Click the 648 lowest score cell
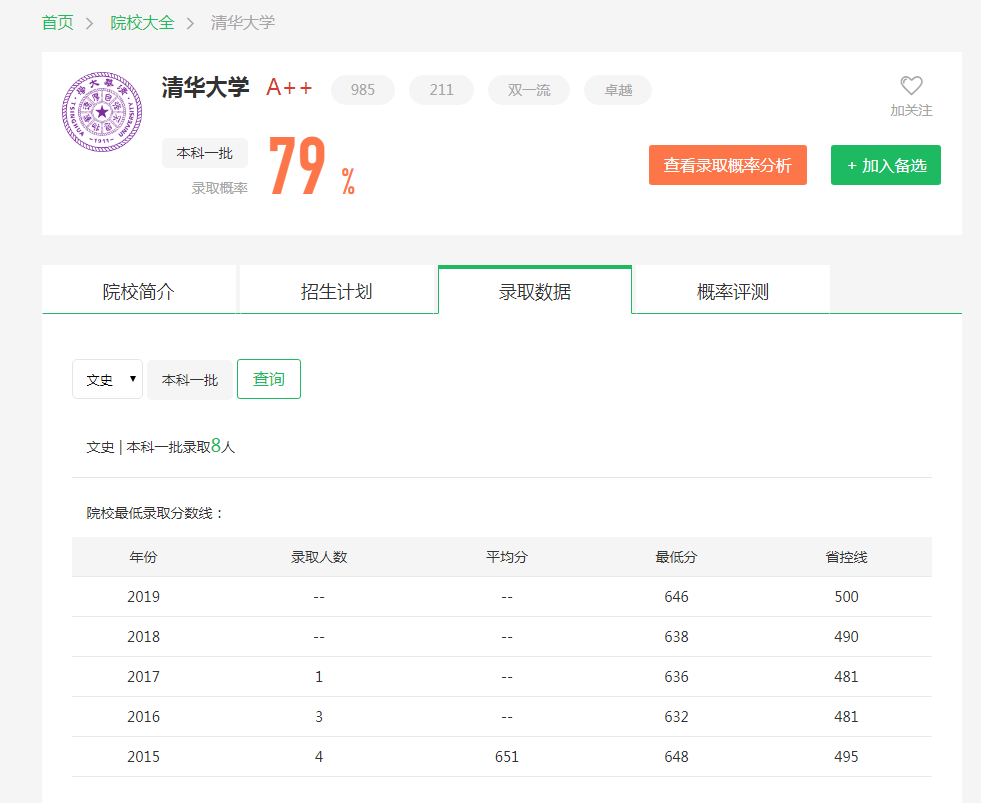 pos(676,757)
